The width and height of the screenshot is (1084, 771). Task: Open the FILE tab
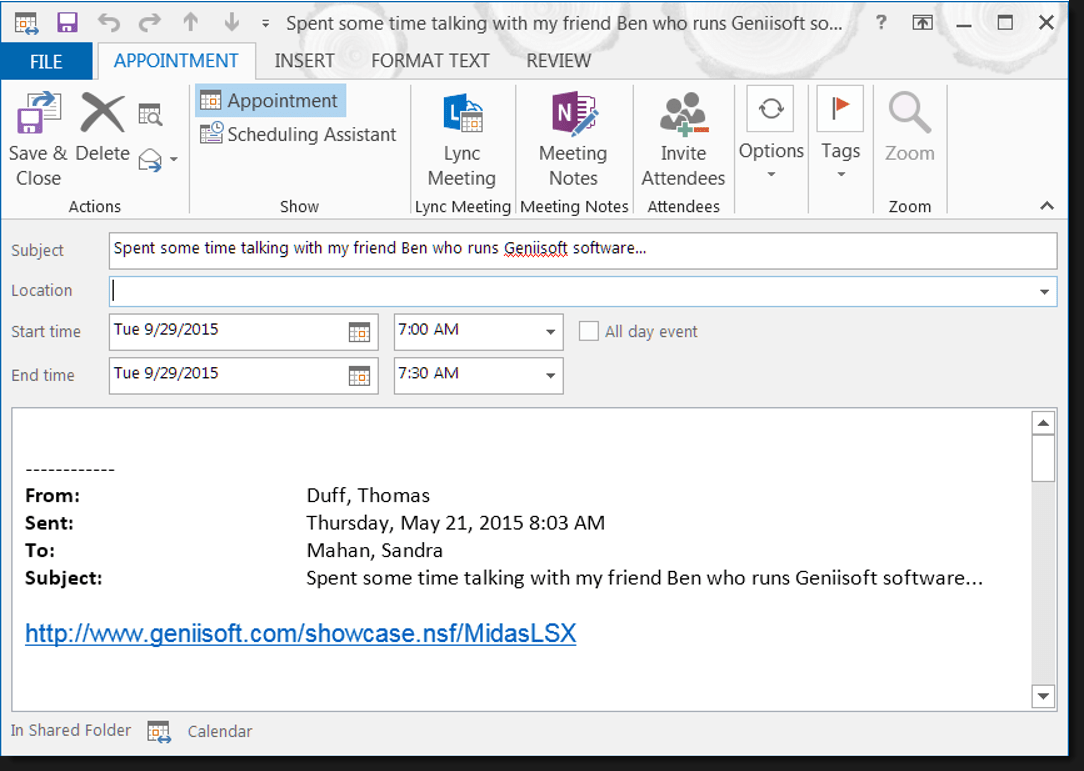coord(46,62)
